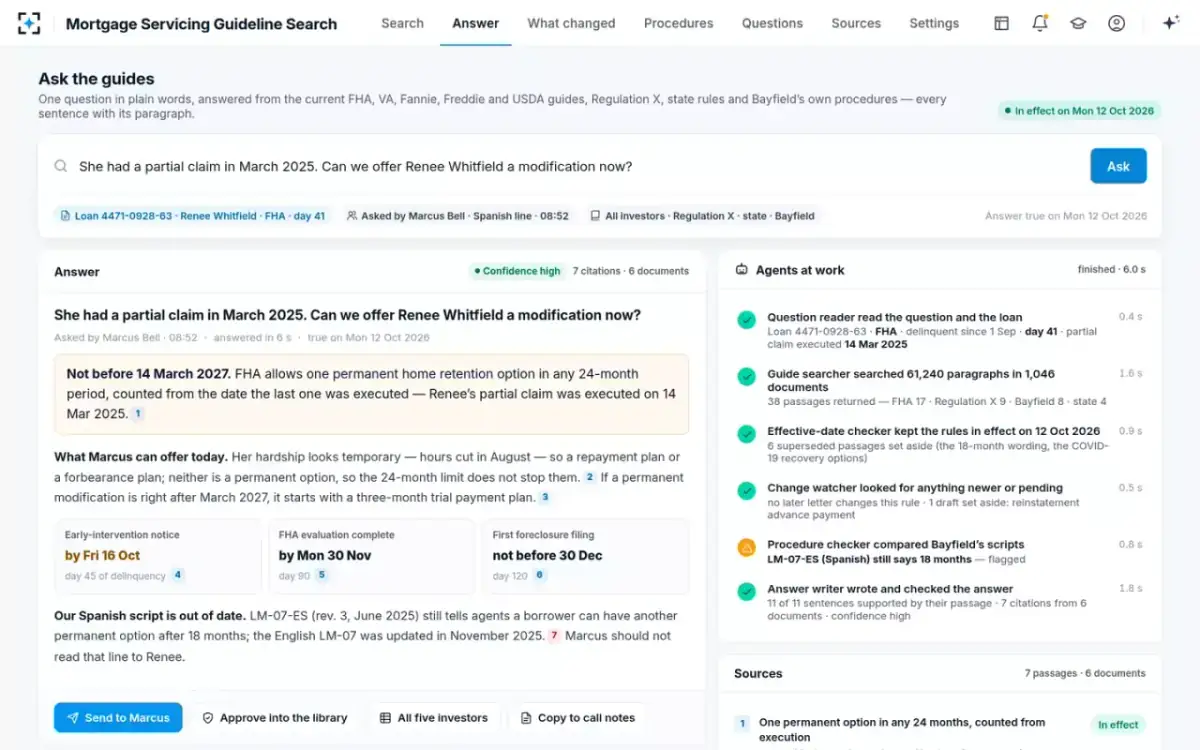Click source number 1 badge in Sources
The image size is (1200, 750).
(742, 723)
